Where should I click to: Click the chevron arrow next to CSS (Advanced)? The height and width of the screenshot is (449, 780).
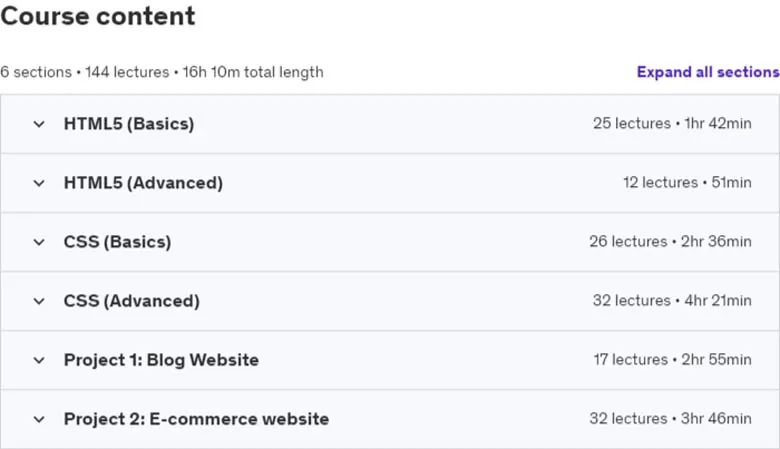39,301
